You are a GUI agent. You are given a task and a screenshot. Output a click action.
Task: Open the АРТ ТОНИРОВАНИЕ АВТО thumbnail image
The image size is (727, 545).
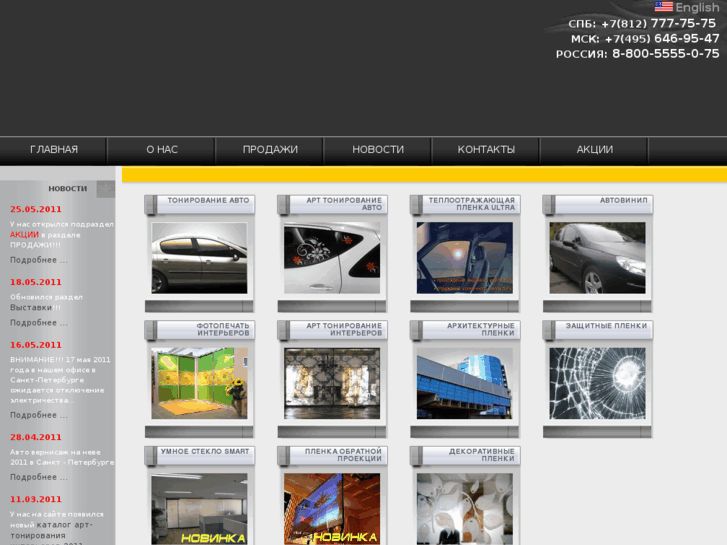point(332,258)
